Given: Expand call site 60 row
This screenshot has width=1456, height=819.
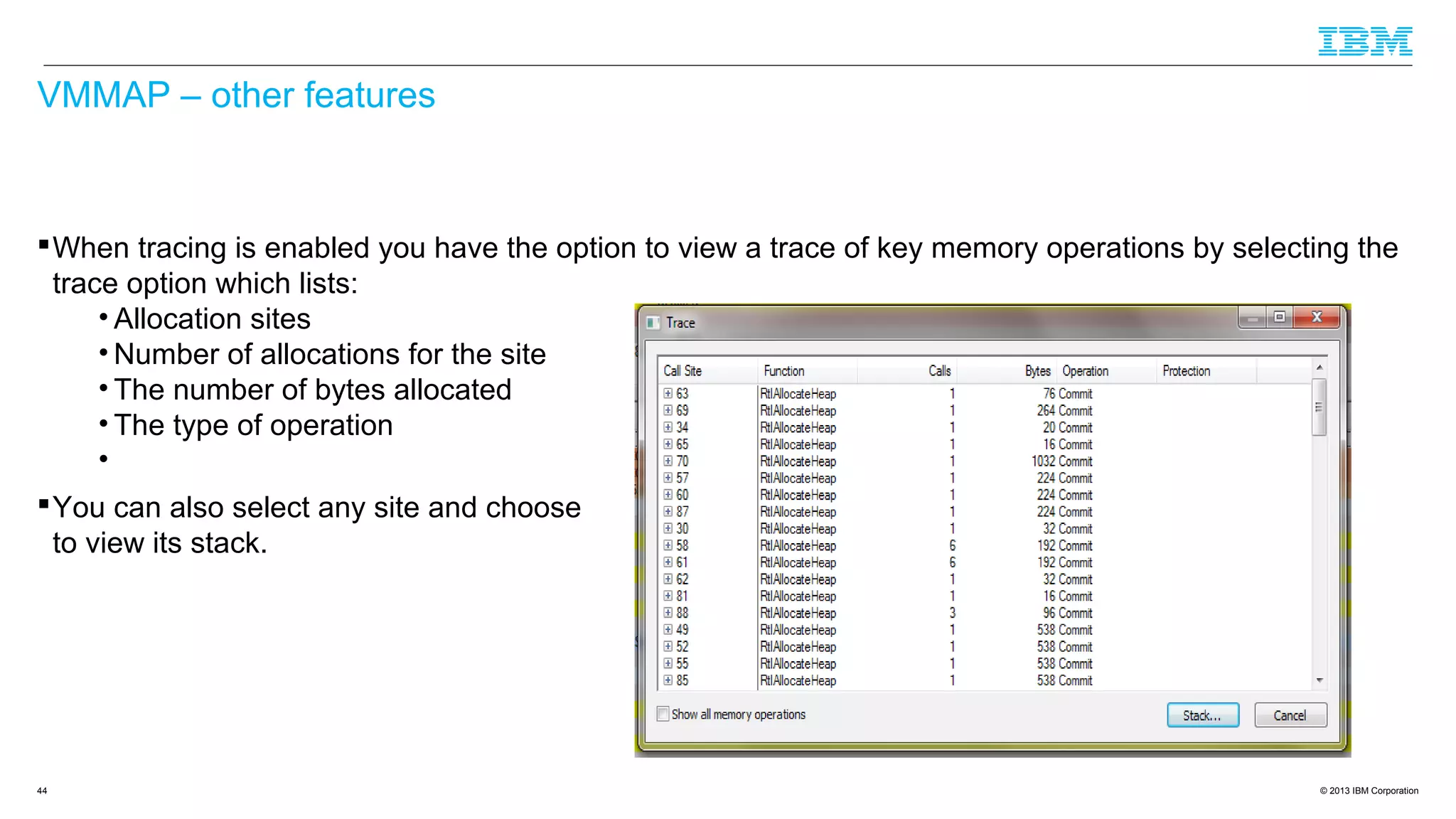Looking at the screenshot, I should 668,495.
